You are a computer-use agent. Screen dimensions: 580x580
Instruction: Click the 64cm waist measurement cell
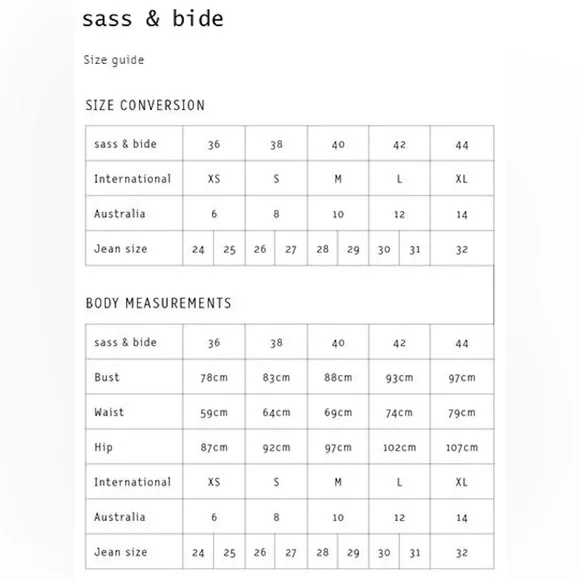coord(276,412)
